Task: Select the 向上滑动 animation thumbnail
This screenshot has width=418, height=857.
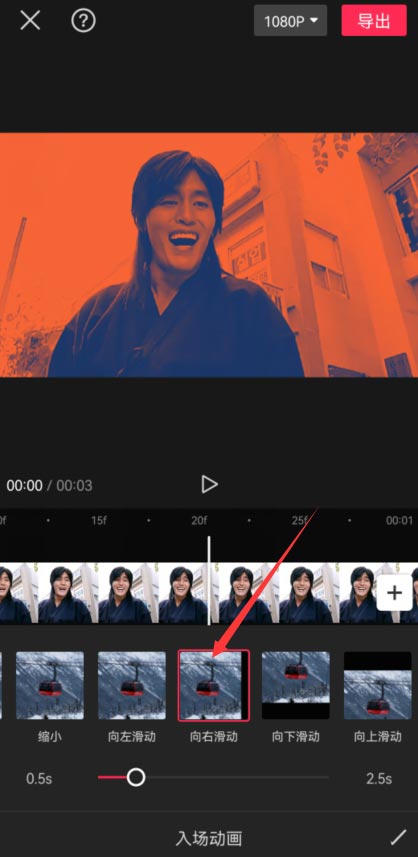Action: tap(378, 685)
